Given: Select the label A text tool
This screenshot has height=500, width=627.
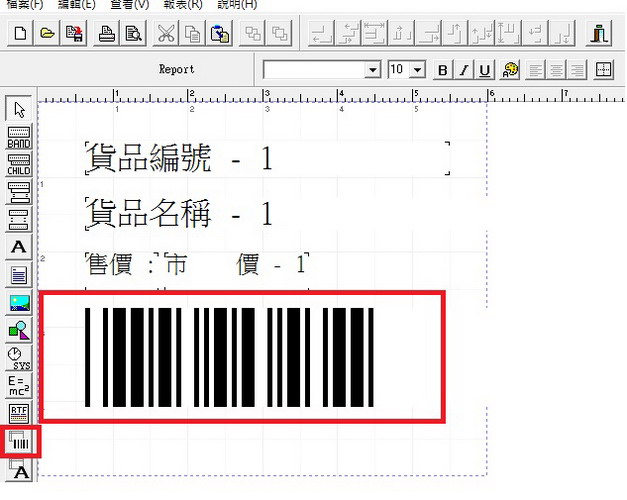Looking at the screenshot, I should point(19,247).
